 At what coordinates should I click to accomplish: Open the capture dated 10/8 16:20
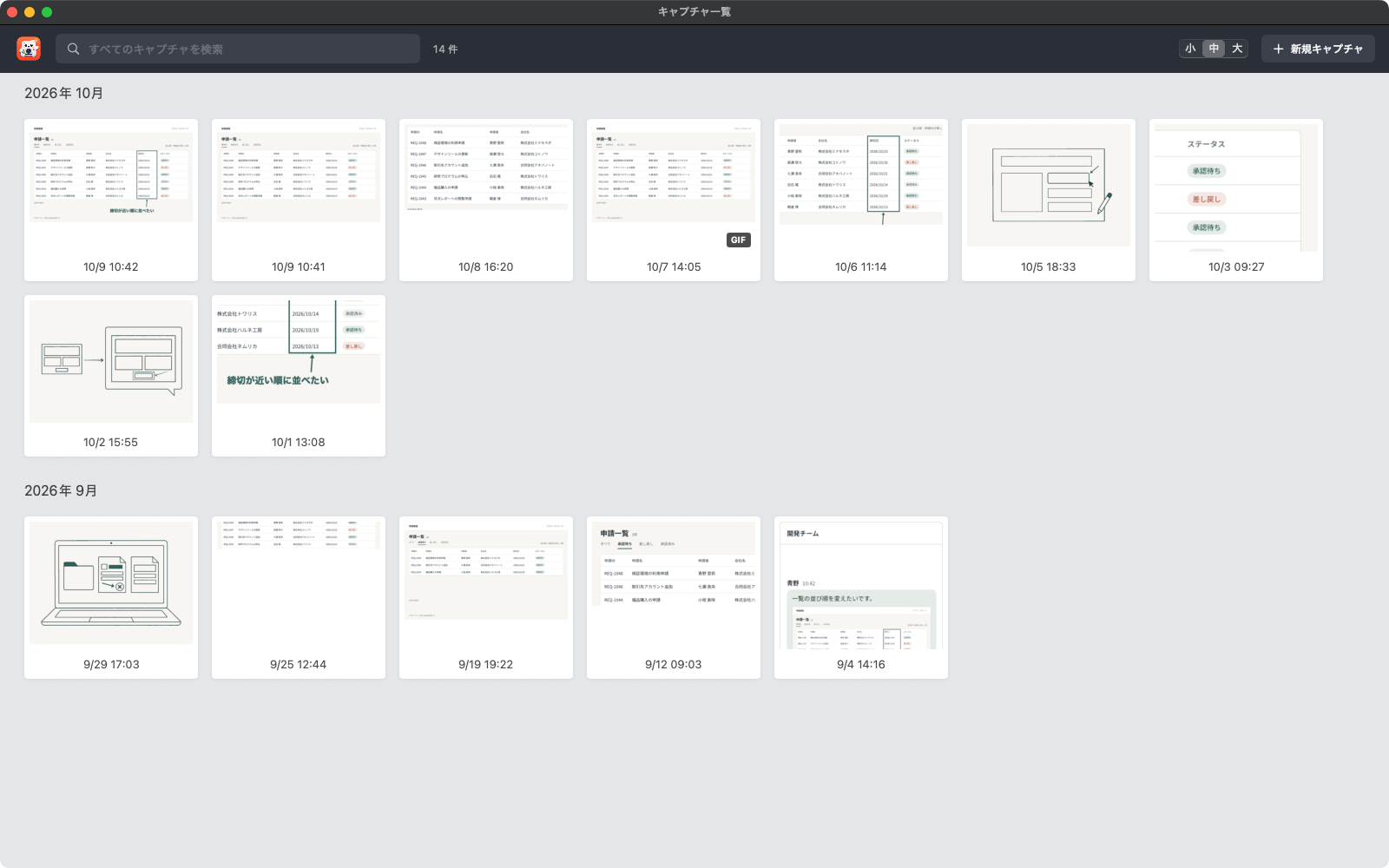coord(486,200)
